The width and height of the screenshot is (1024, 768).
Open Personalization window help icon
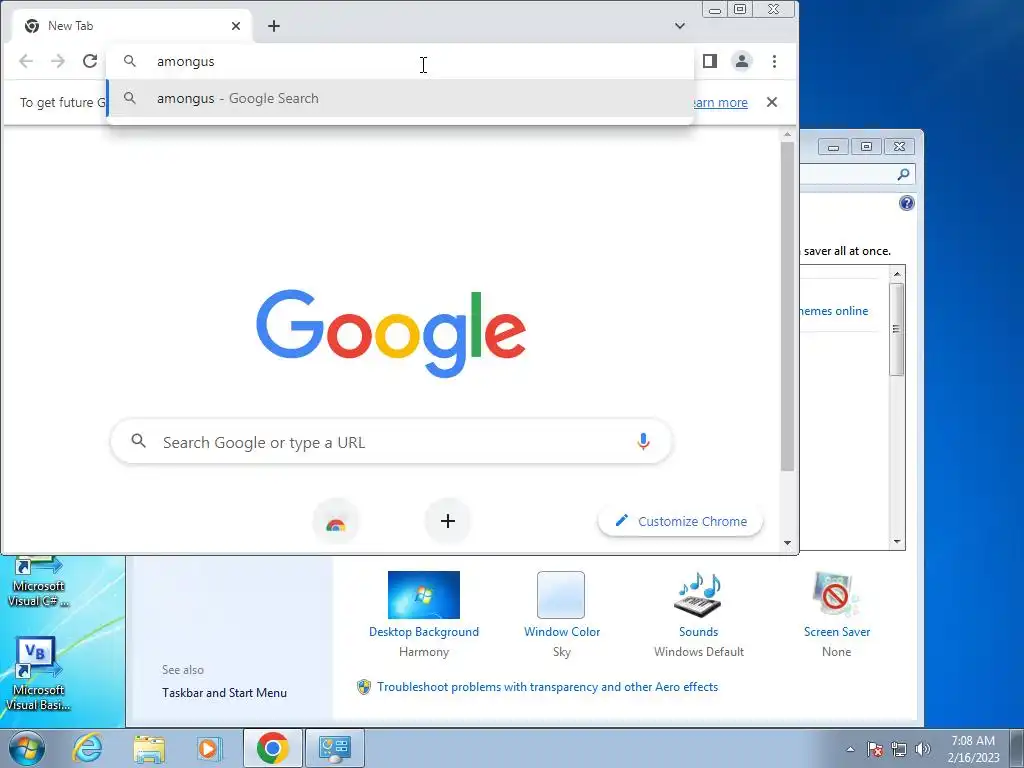tap(907, 203)
